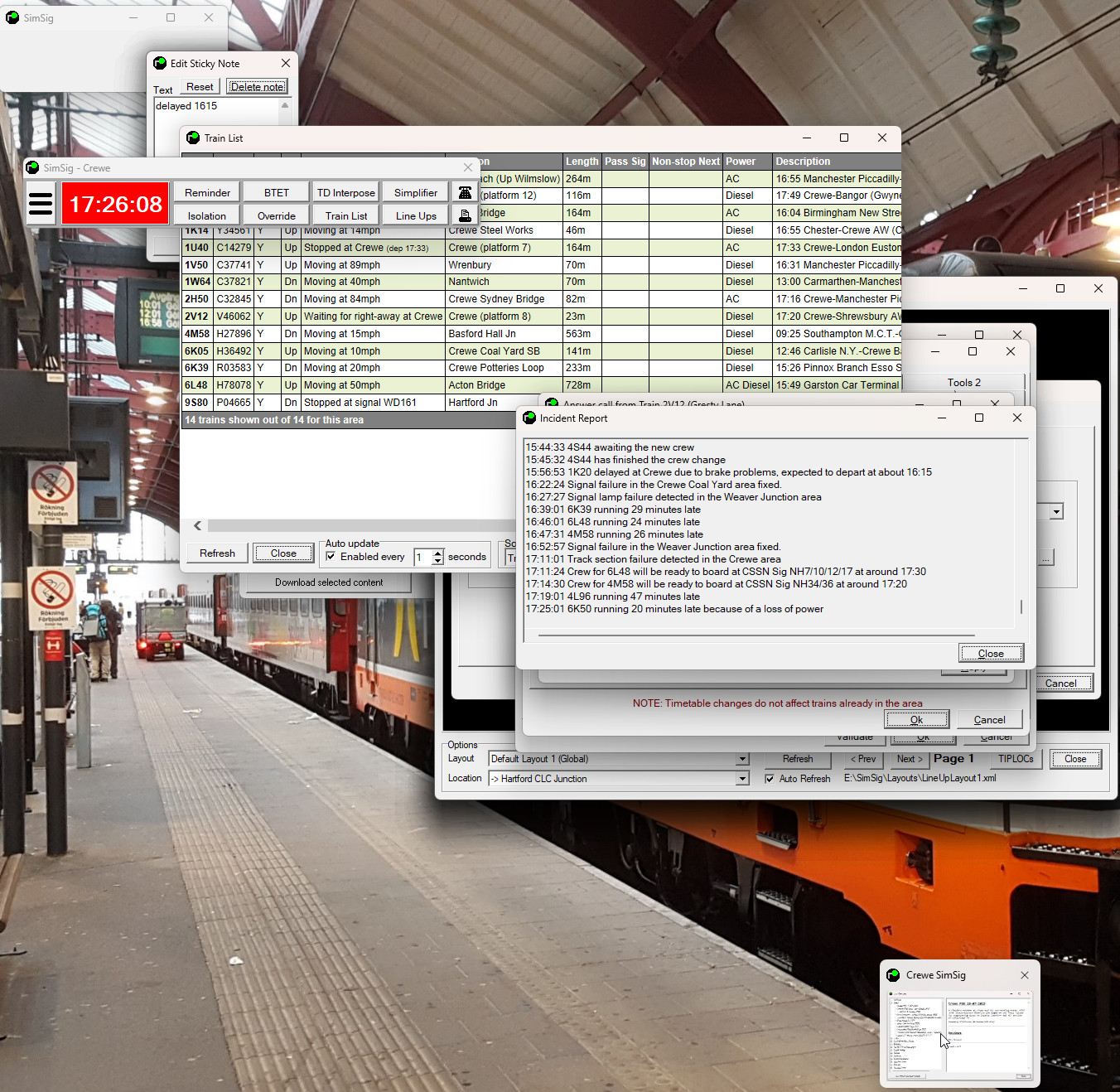Click Cancel below the timetable note

click(x=990, y=720)
